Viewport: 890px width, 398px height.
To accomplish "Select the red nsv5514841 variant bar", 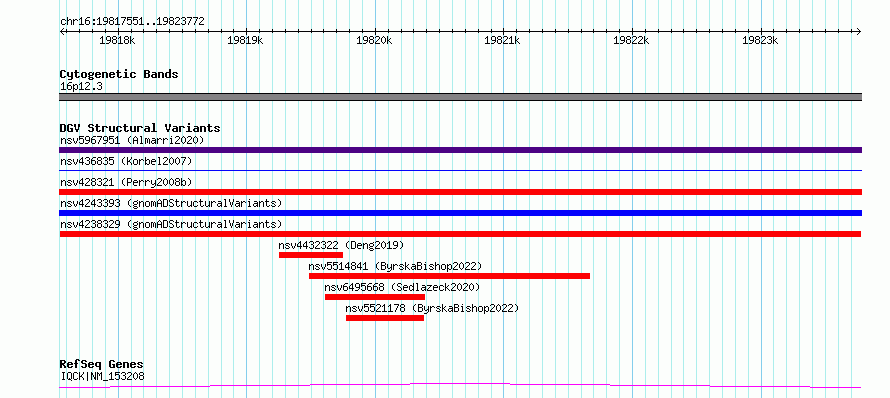I will point(450,276).
